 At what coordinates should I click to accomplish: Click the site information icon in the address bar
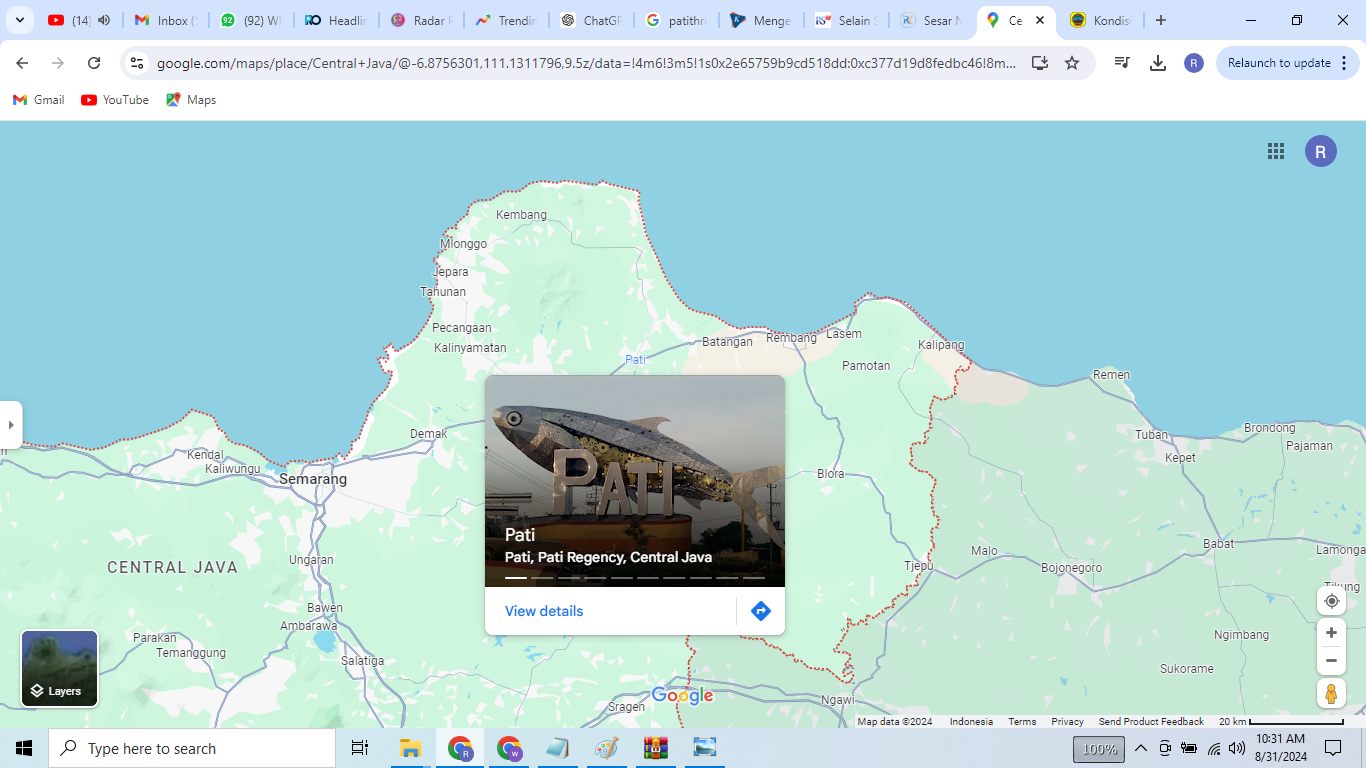[x=138, y=63]
